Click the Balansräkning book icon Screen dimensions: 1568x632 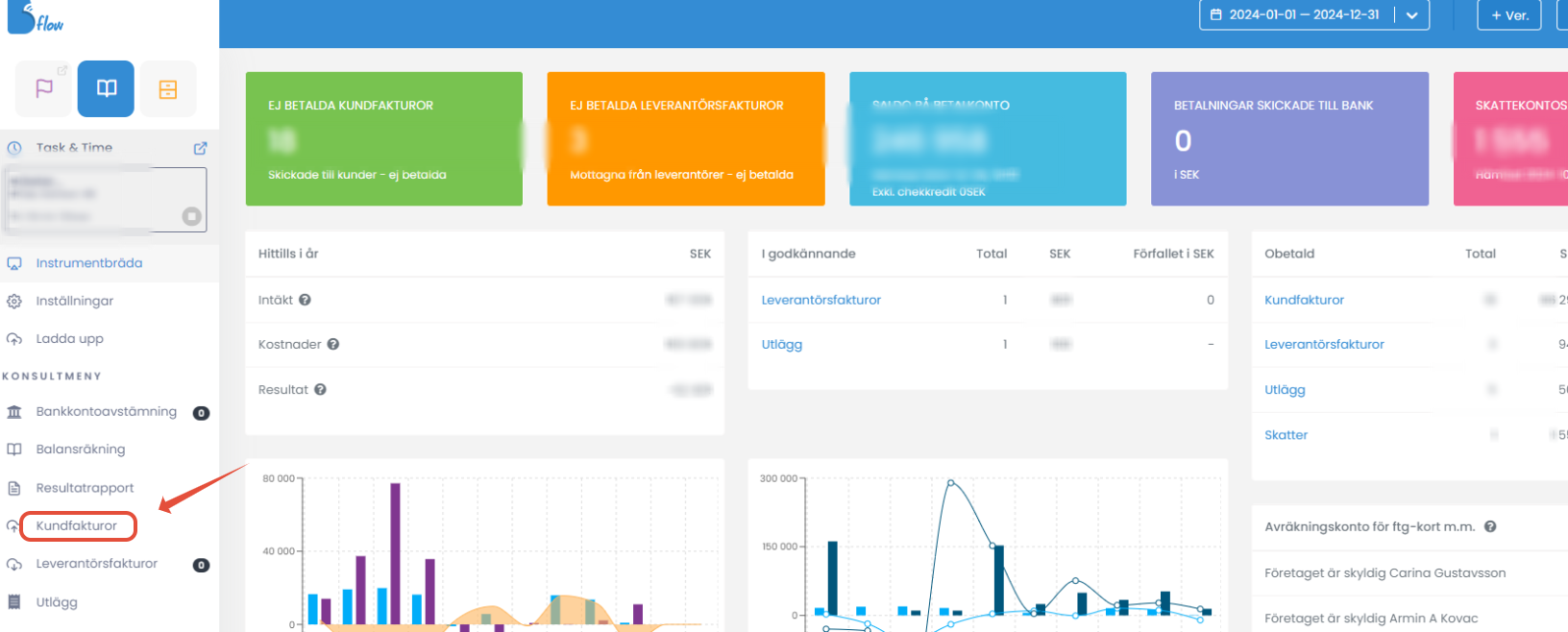(14, 450)
